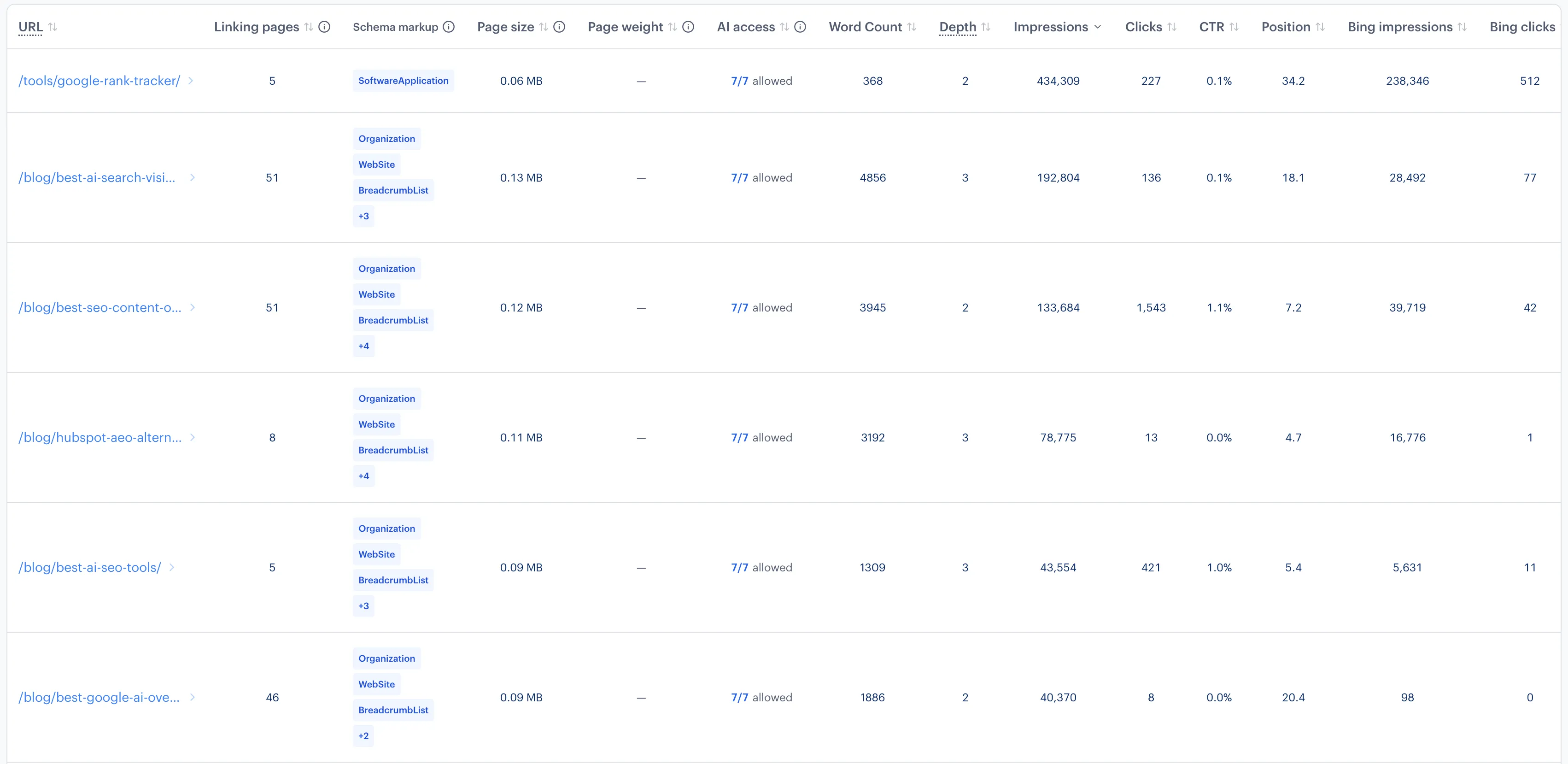Show +2 more schemas for best-google-ai-ove row

pos(363,736)
